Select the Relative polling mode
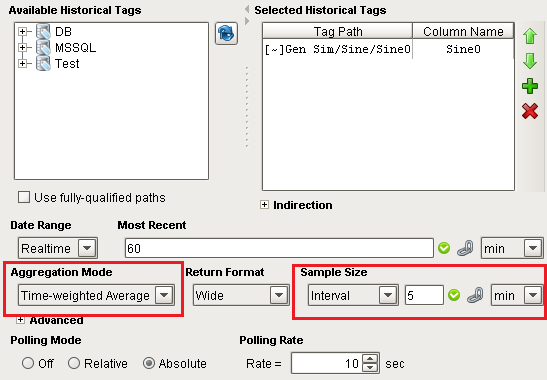This screenshot has height=380, width=547. pyautogui.click(x=74, y=363)
